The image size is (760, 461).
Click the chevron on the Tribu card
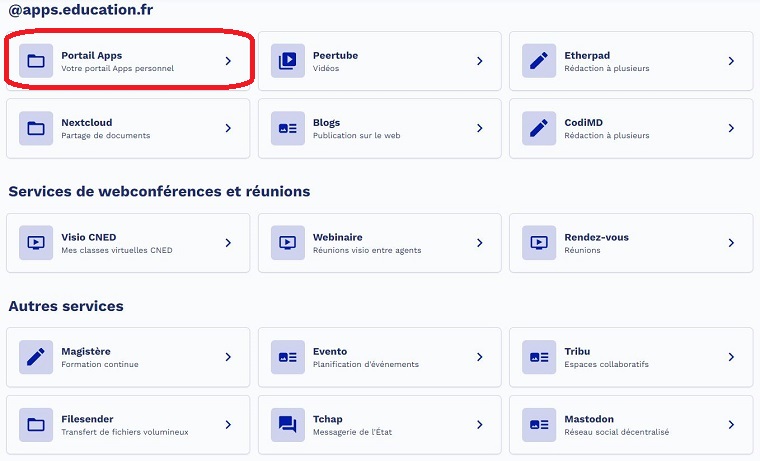click(x=731, y=357)
